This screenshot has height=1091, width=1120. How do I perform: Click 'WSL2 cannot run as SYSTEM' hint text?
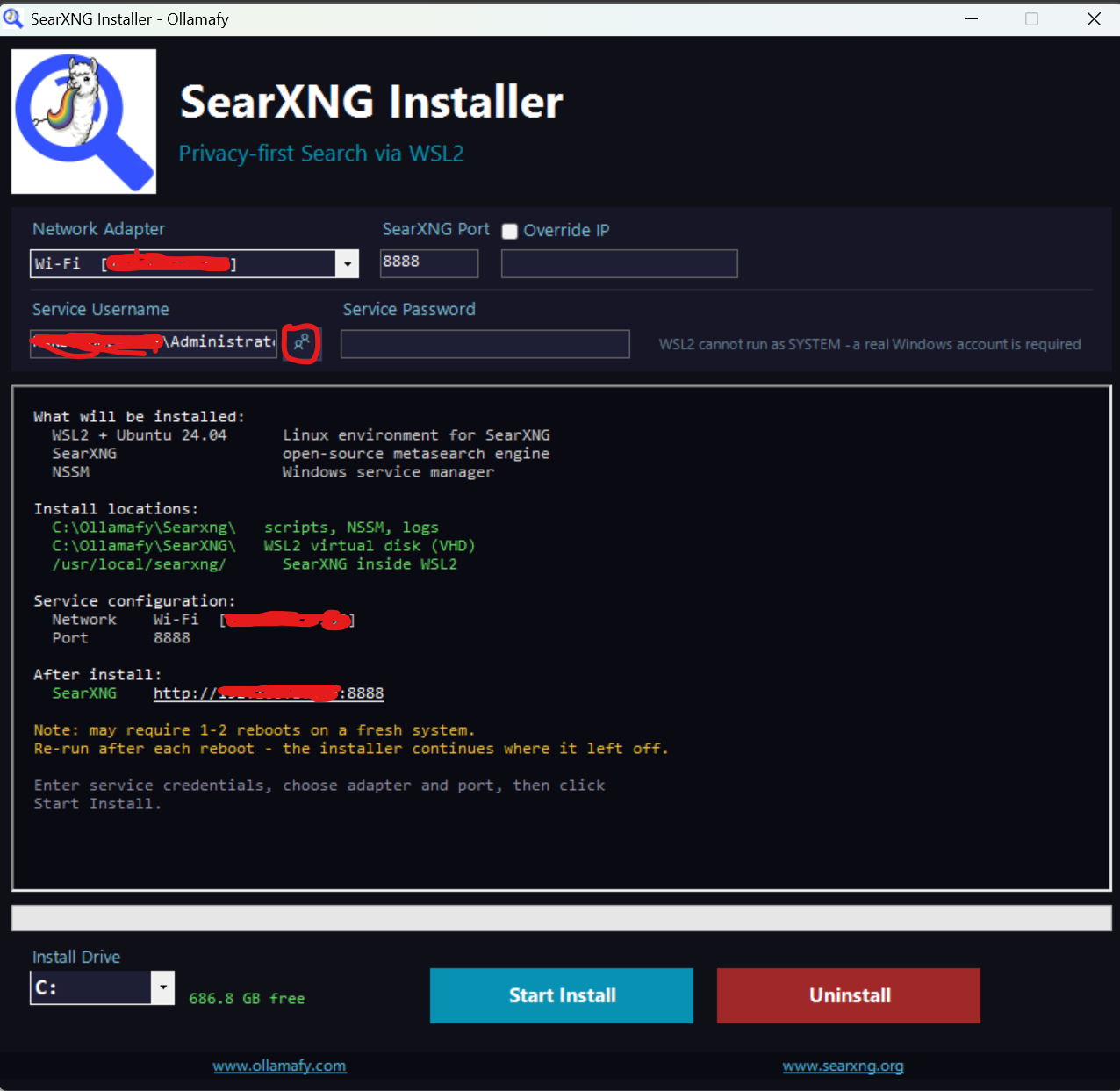870,344
